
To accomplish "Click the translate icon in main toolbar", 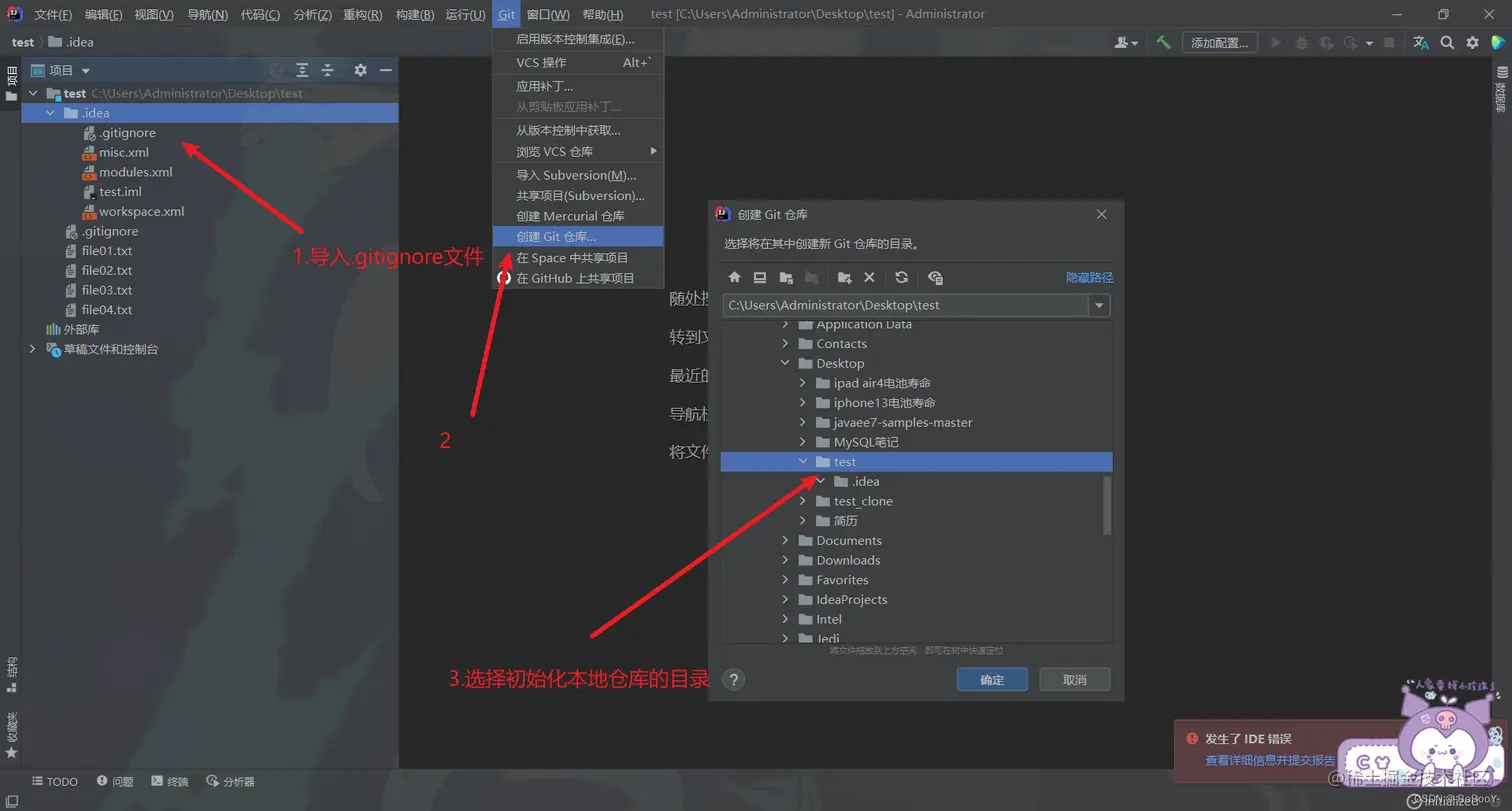I will click(1421, 42).
